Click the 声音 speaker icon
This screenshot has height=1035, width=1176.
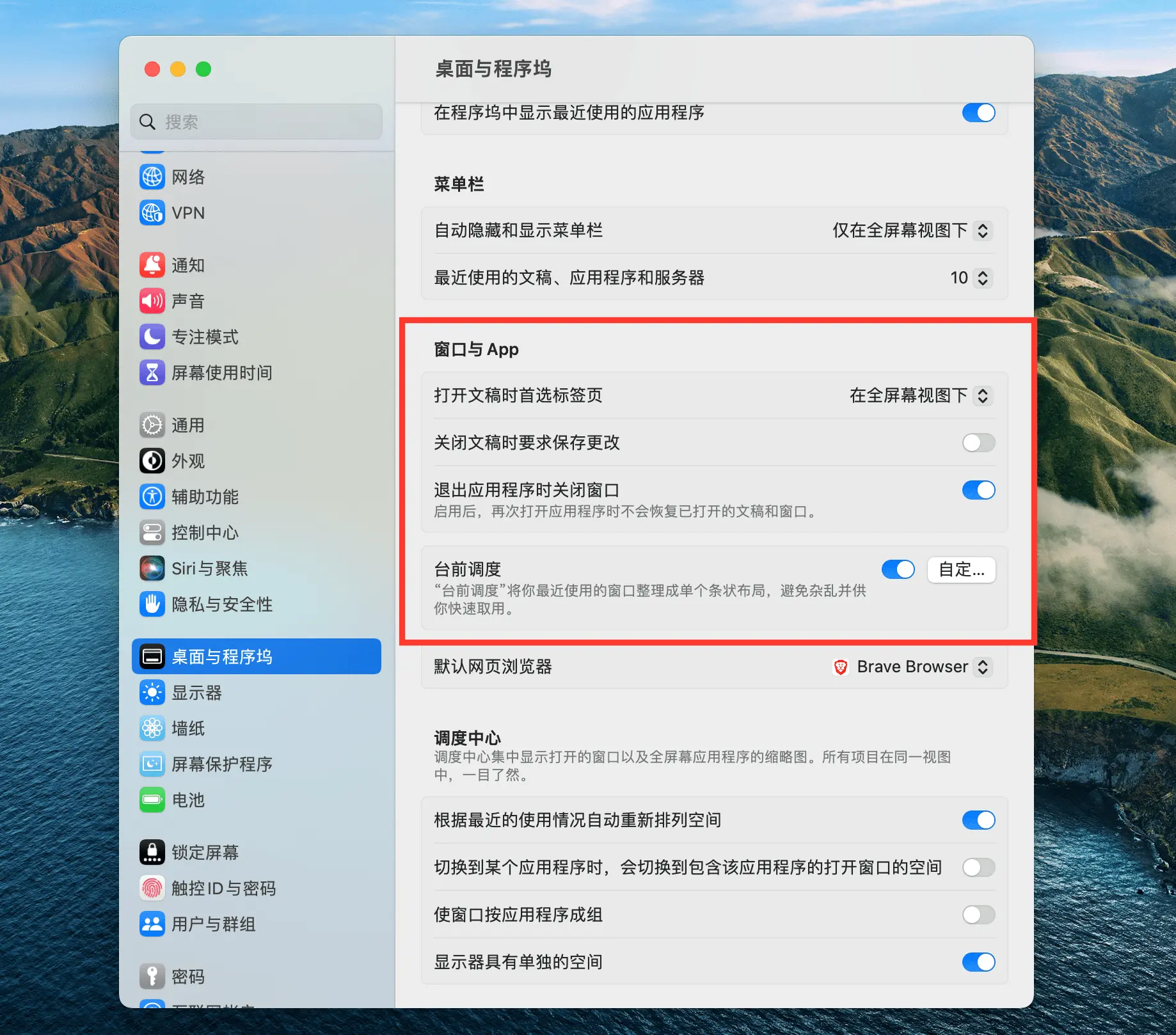152,301
